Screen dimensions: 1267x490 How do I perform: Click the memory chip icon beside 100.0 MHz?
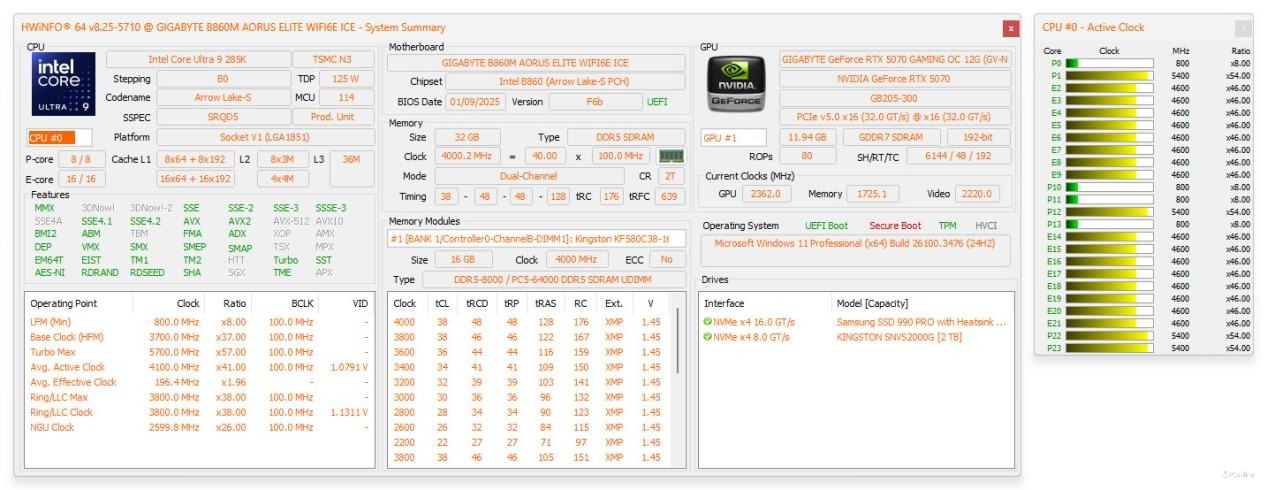[670, 156]
